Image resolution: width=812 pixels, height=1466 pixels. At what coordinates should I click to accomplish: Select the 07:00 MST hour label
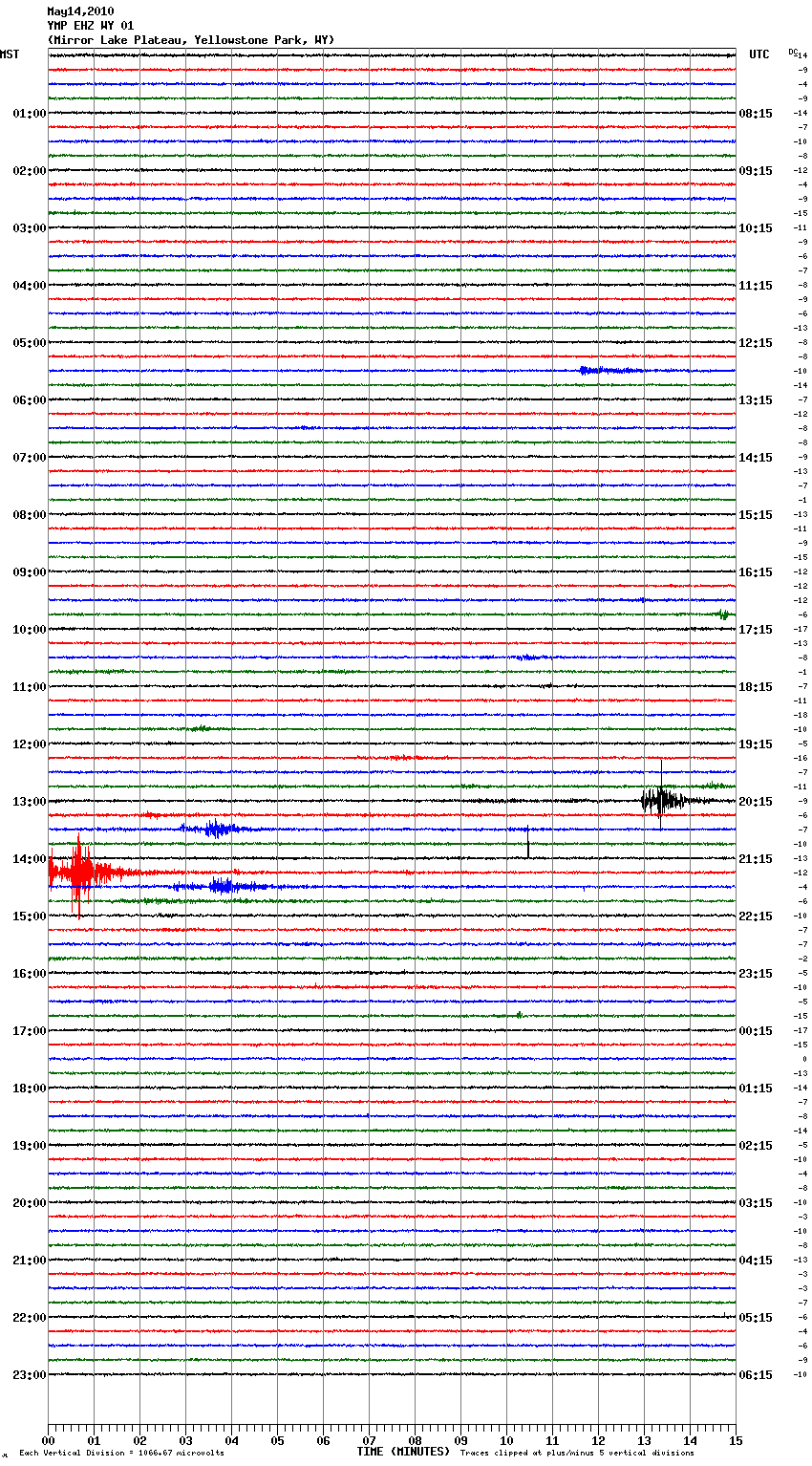click(x=30, y=458)
